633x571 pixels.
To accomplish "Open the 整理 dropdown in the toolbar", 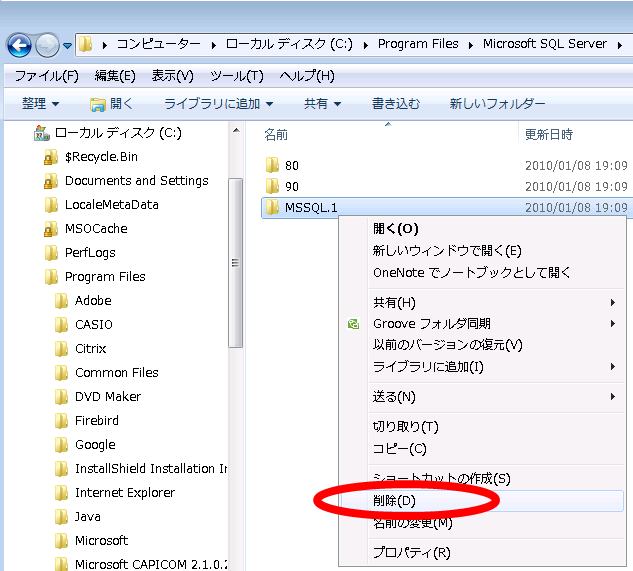I will coord(40,104).
